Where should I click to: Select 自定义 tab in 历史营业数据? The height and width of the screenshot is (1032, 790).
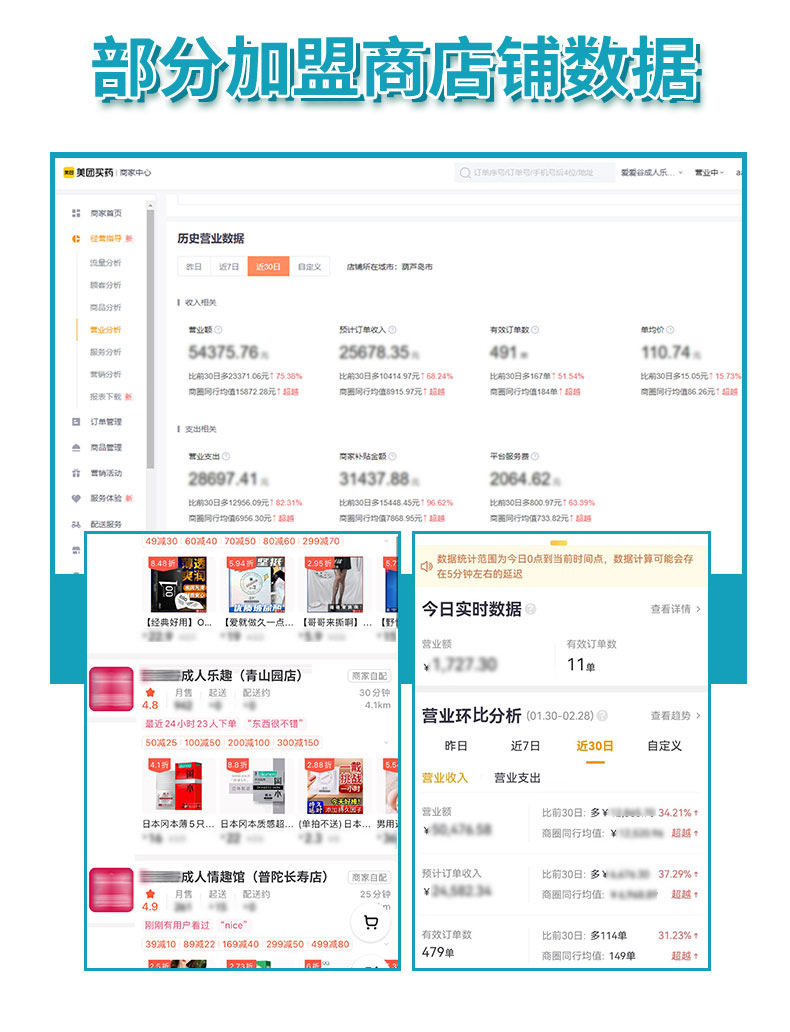(x=309, y=267)
